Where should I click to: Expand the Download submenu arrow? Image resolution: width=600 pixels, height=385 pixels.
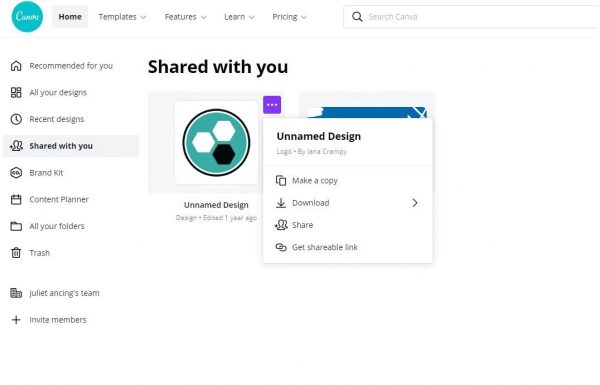click(x=415, y=203)
